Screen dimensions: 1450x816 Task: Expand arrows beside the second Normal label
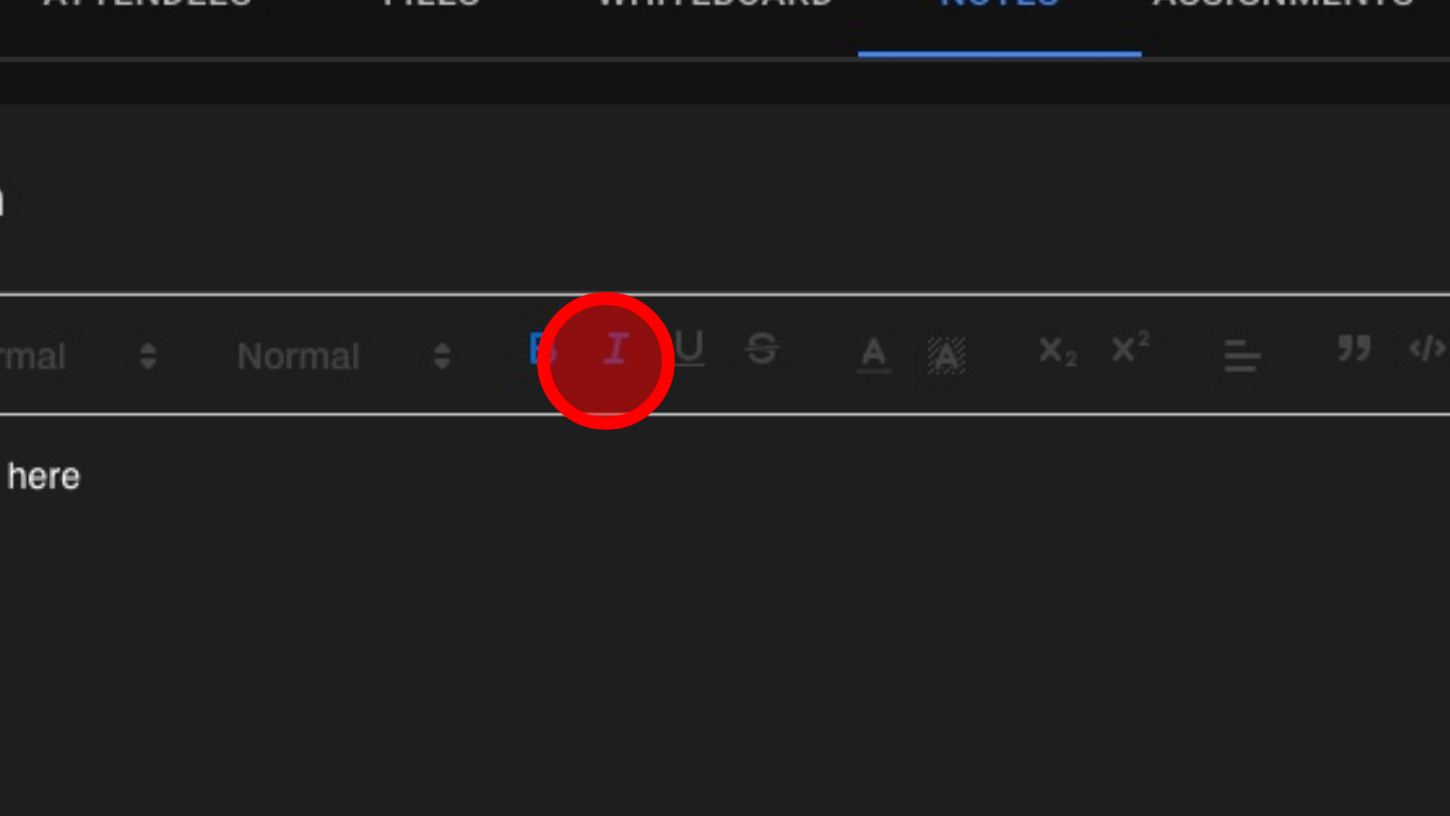coord(442,356)
